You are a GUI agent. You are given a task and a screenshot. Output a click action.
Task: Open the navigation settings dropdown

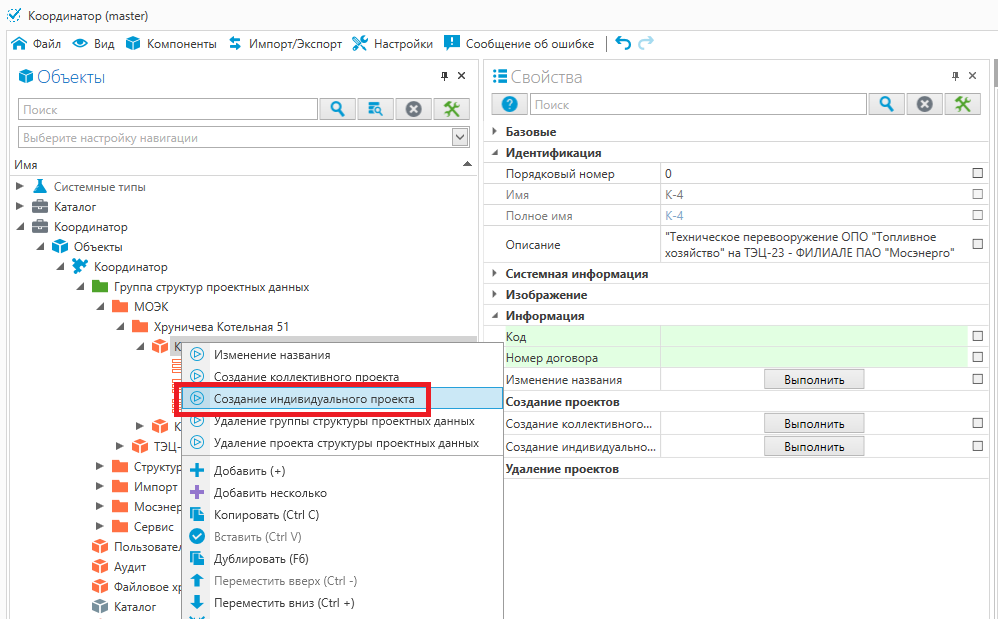460,137
